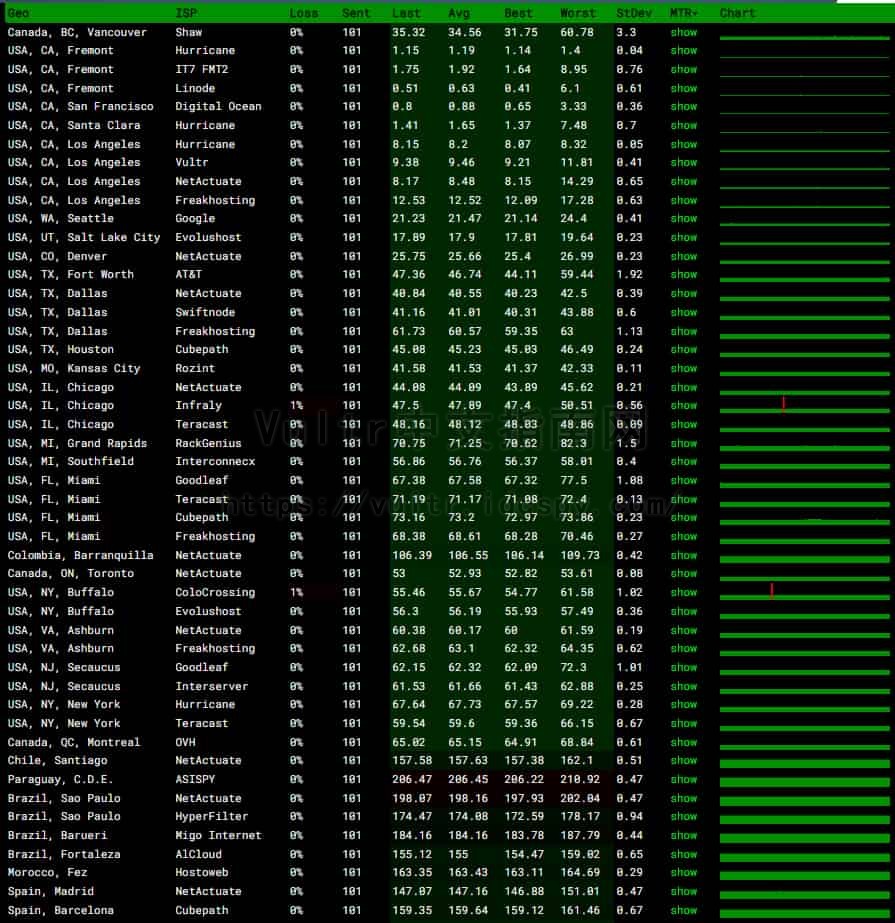This screenshot has width=895, height=923.
Task: Show MTR for Fremont Hurricane row
Action: [684, 51]
